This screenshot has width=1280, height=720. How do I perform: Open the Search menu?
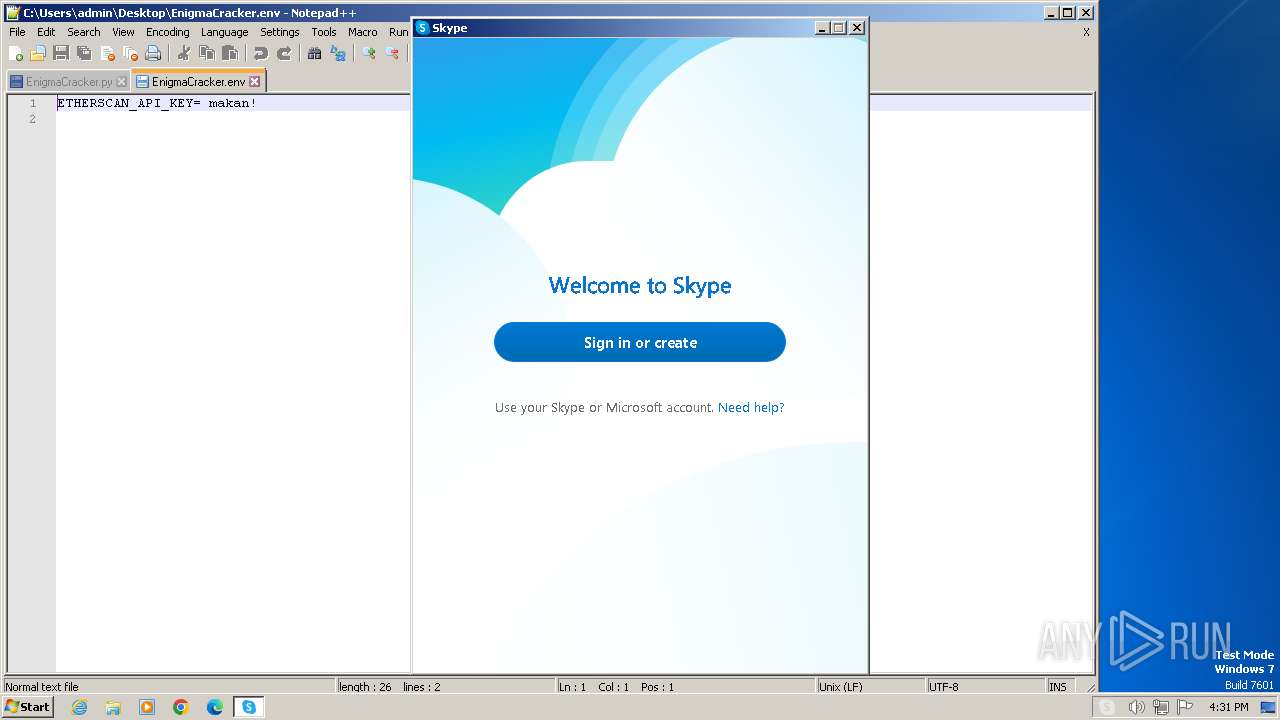click(x=84, y=32)
